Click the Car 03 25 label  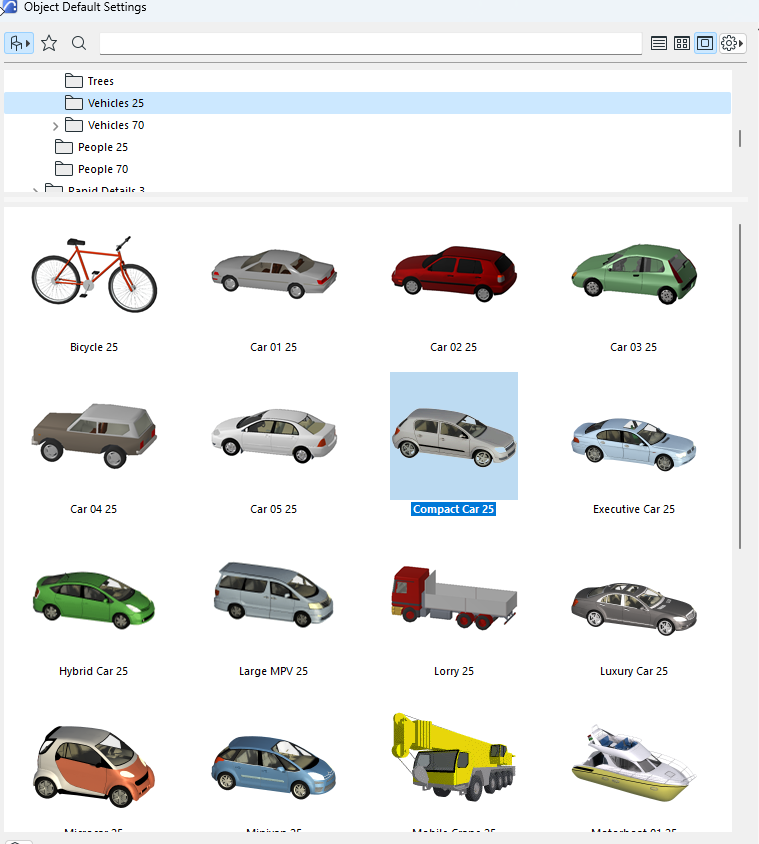point(634,347)
